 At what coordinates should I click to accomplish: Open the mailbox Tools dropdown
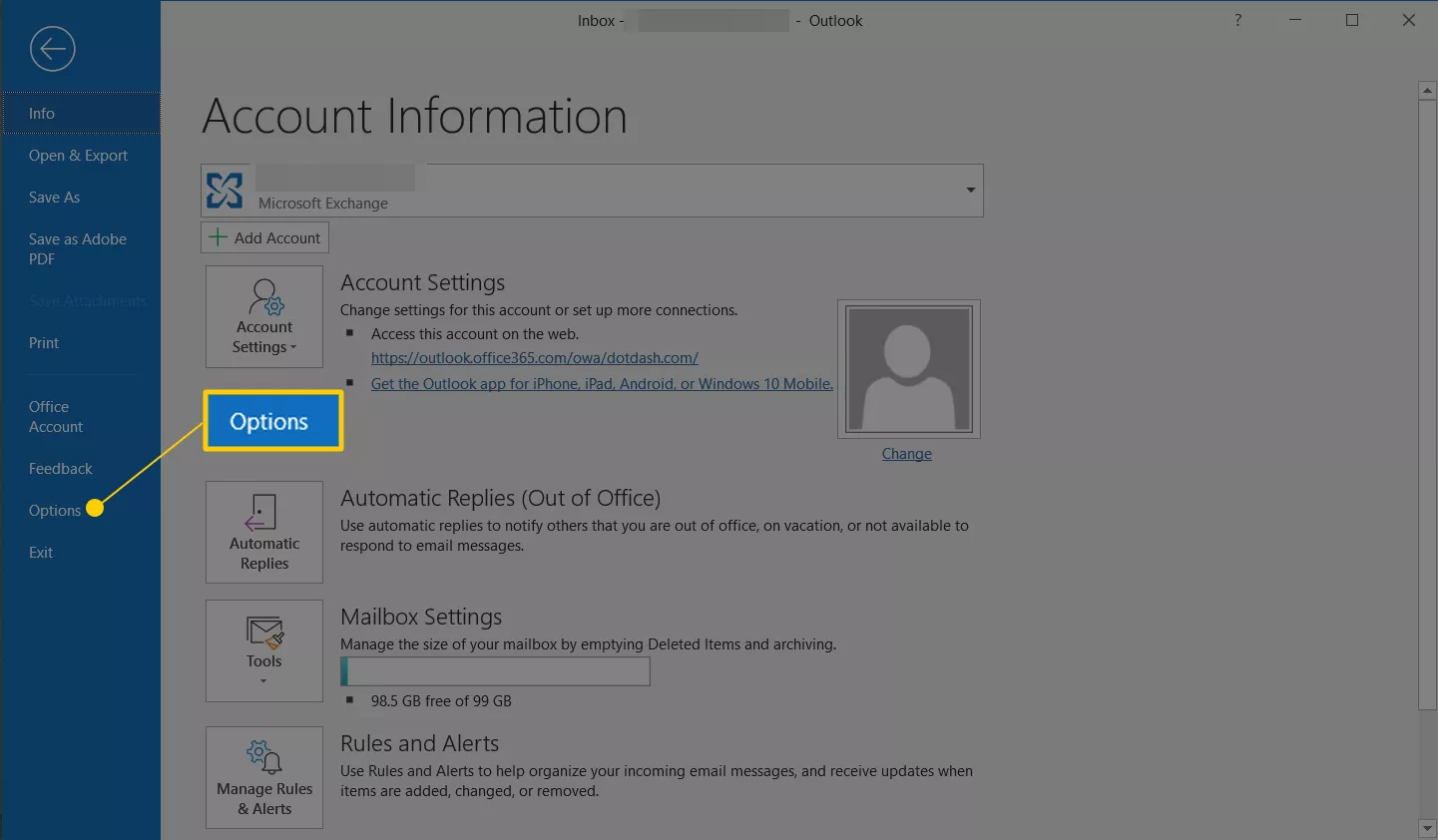click(264, 650)
